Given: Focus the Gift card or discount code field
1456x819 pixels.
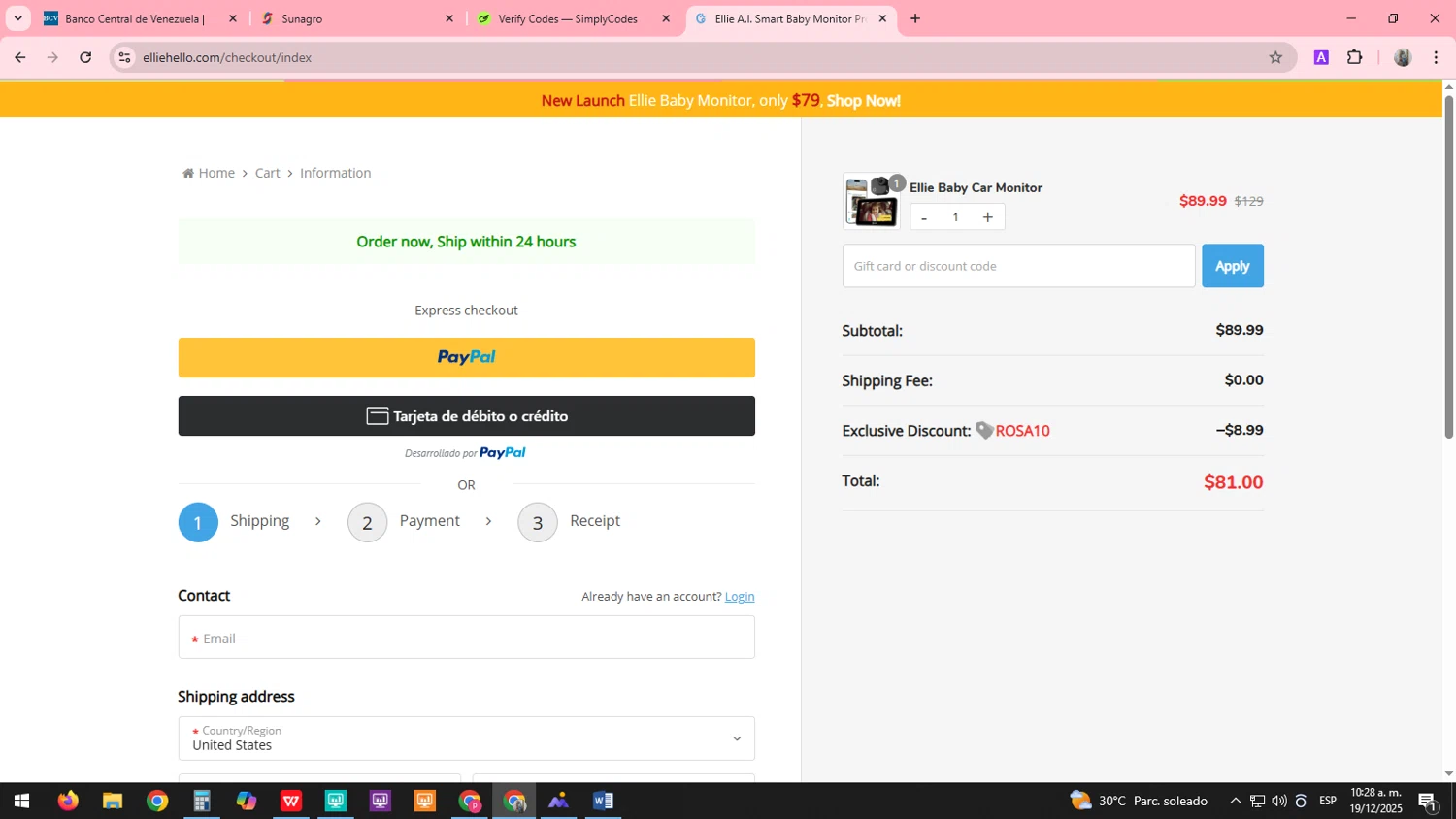Looking at the screenshot, I should pos(1018,266).
